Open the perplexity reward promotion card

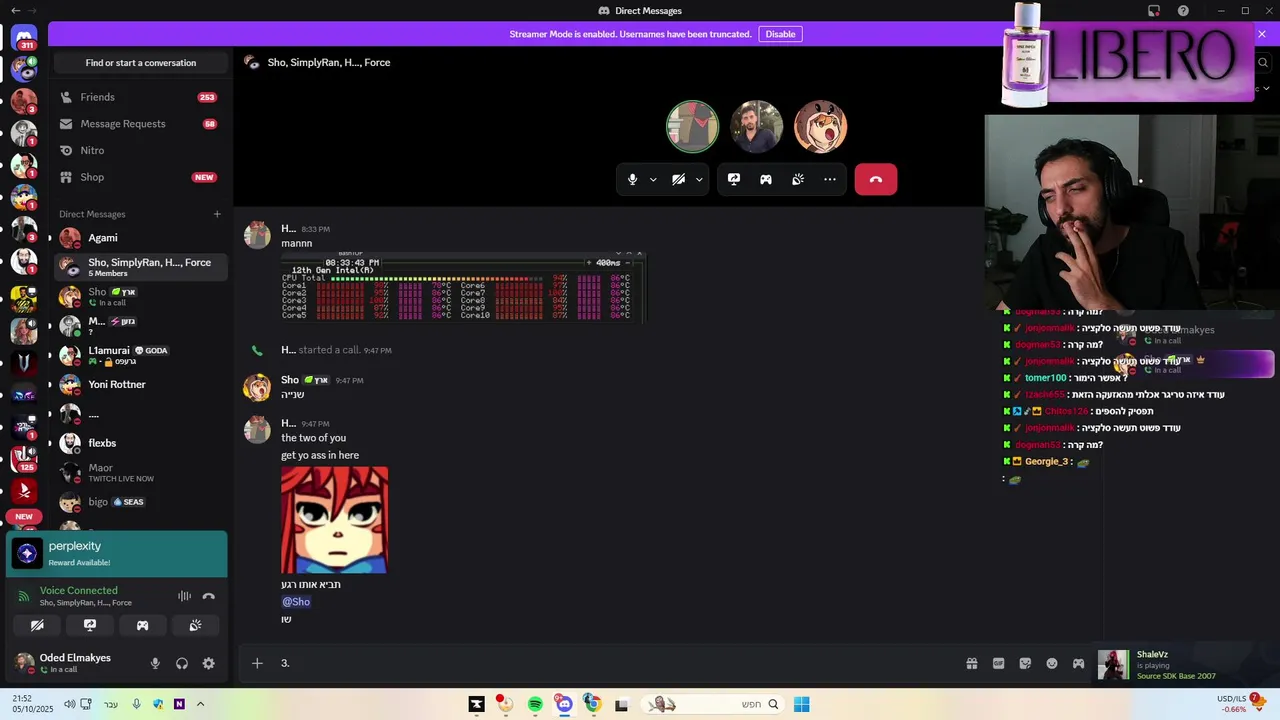117,554
